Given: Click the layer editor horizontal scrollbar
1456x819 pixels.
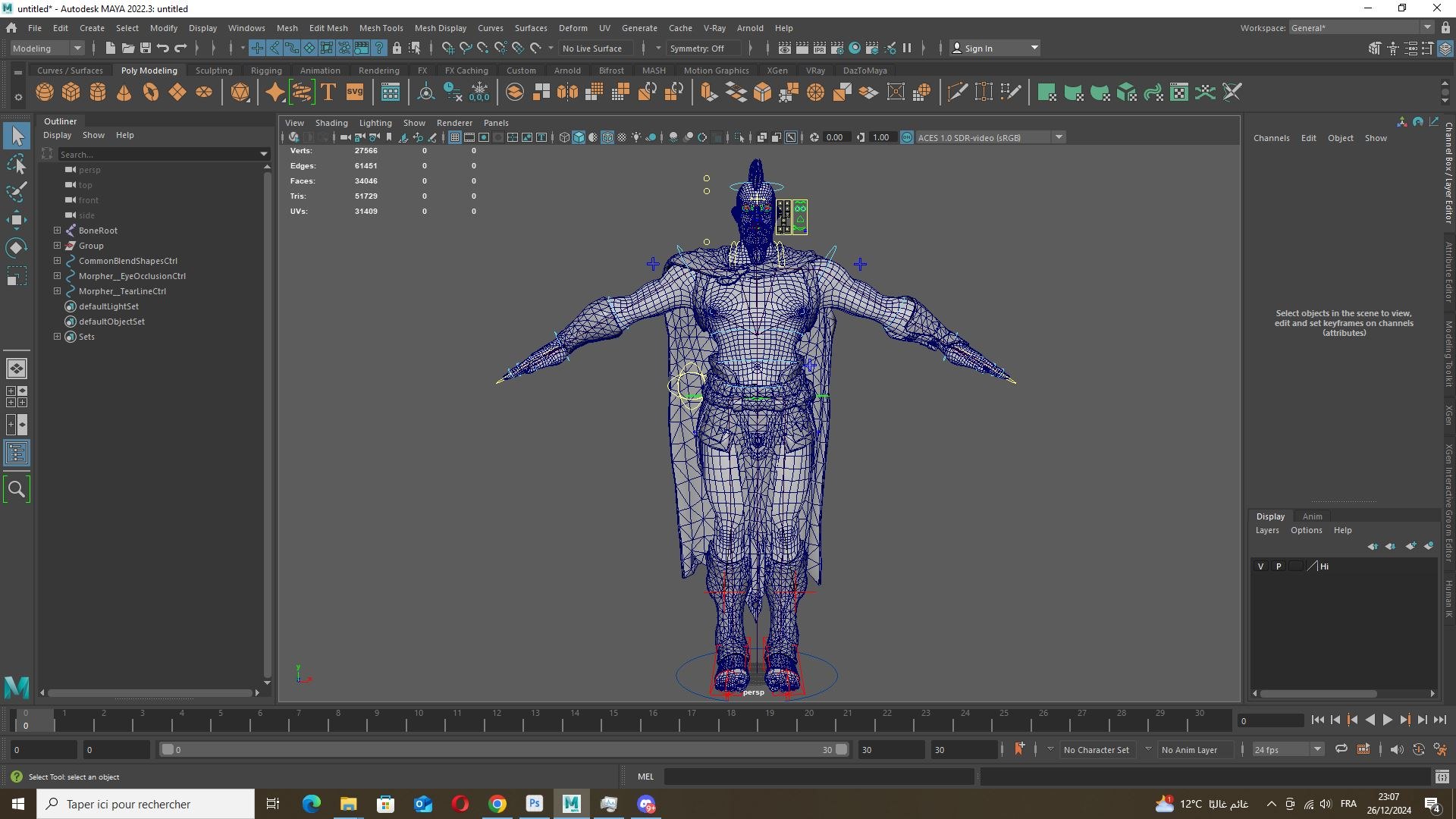Looking at the screenshot, I should click(x=1318, y=693).
